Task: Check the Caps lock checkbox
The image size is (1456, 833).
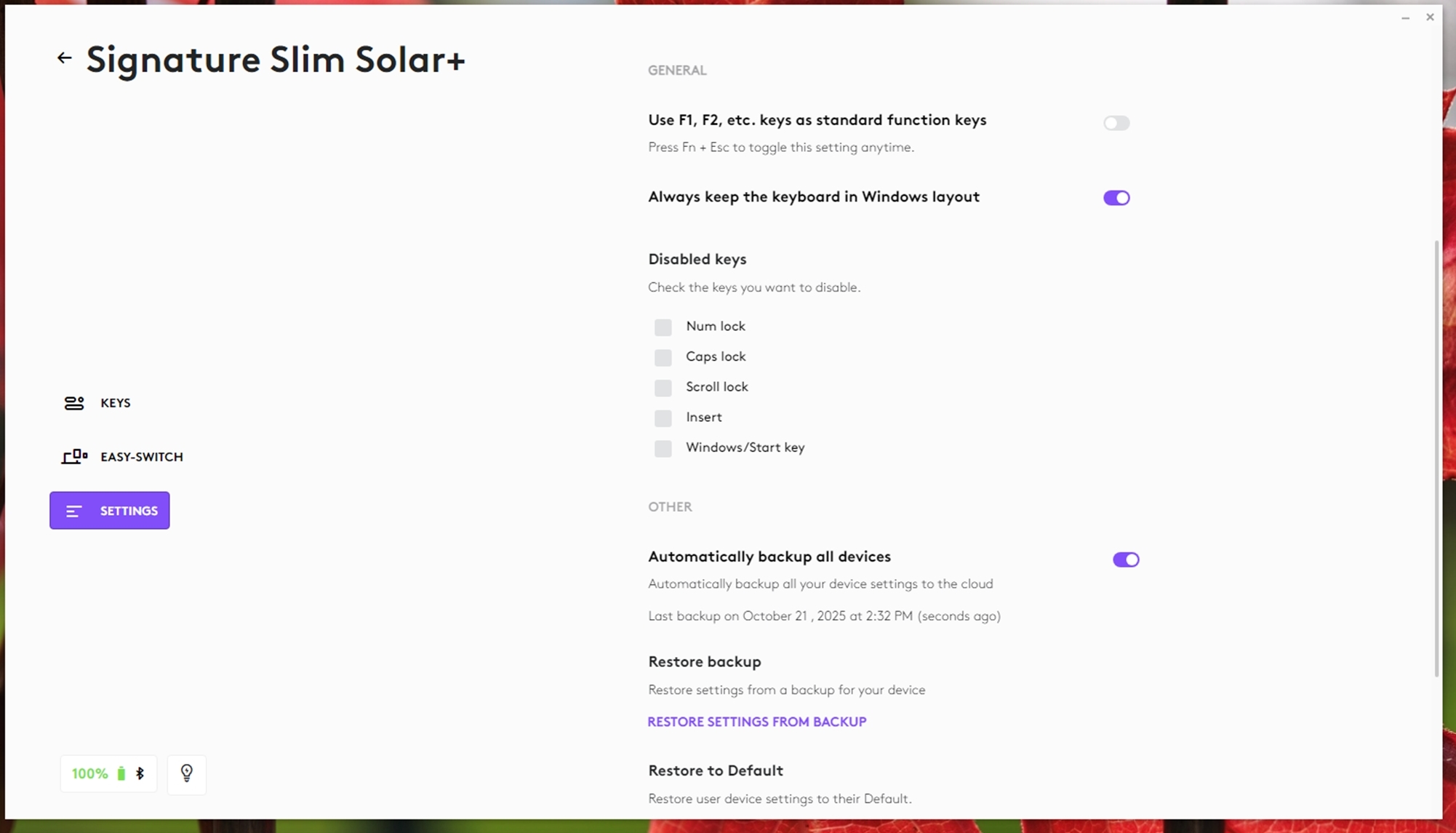Action: (x=663, y=357)
